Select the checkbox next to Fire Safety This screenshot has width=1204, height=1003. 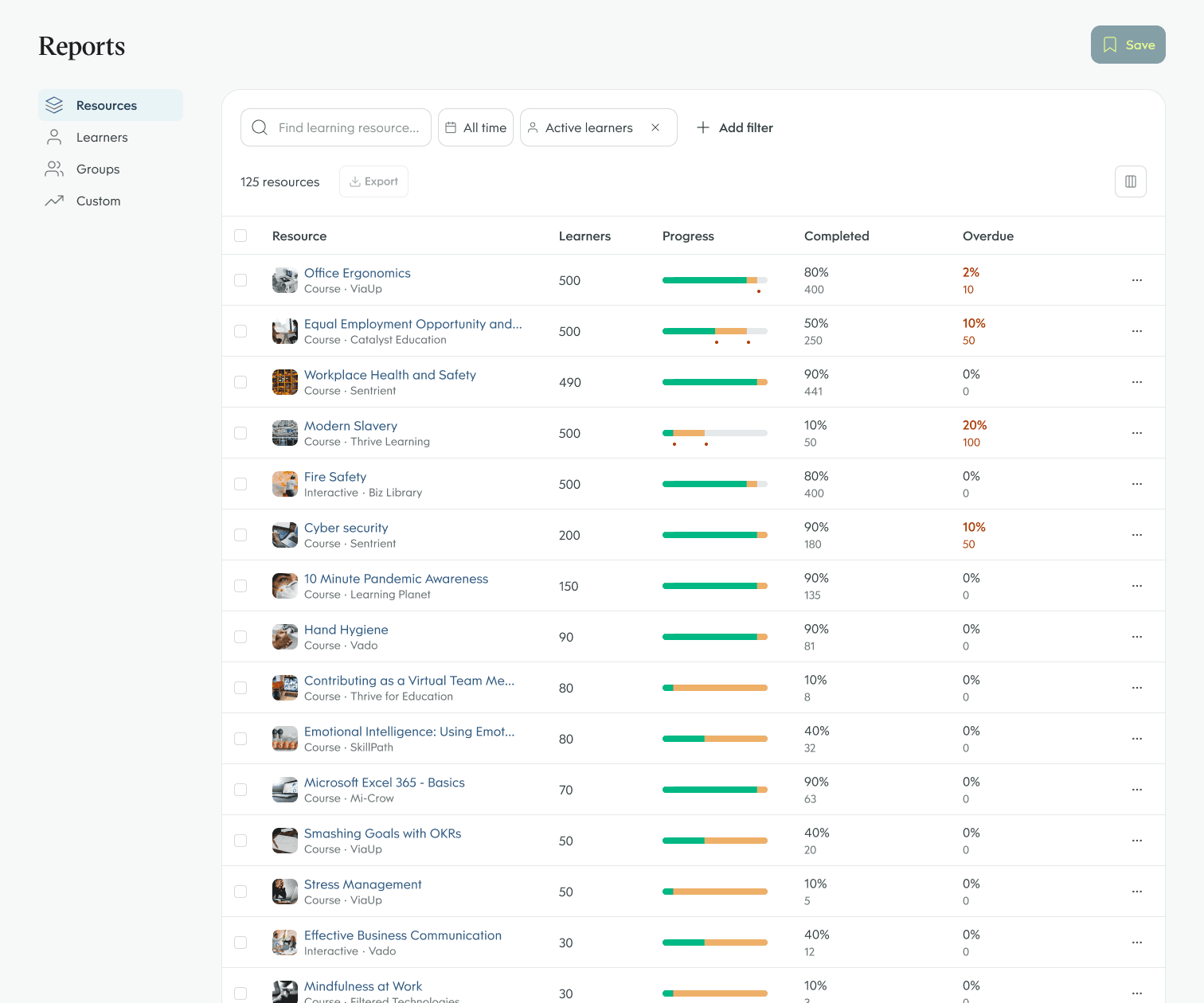[240, 483]
